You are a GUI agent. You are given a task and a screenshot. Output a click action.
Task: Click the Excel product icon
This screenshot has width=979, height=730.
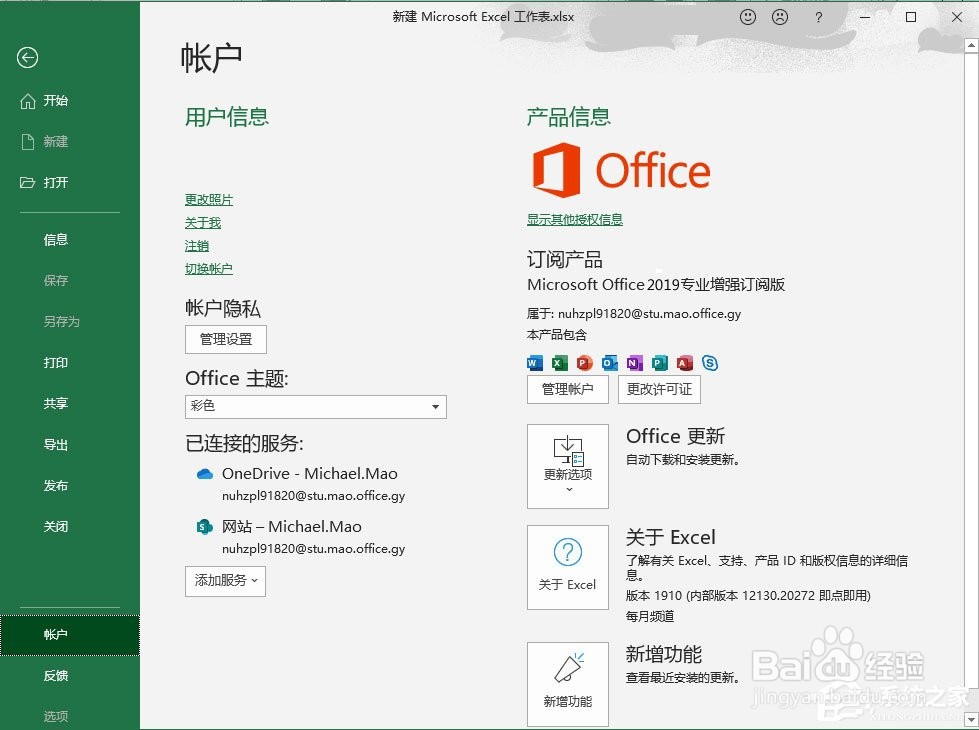coord(560,364)
